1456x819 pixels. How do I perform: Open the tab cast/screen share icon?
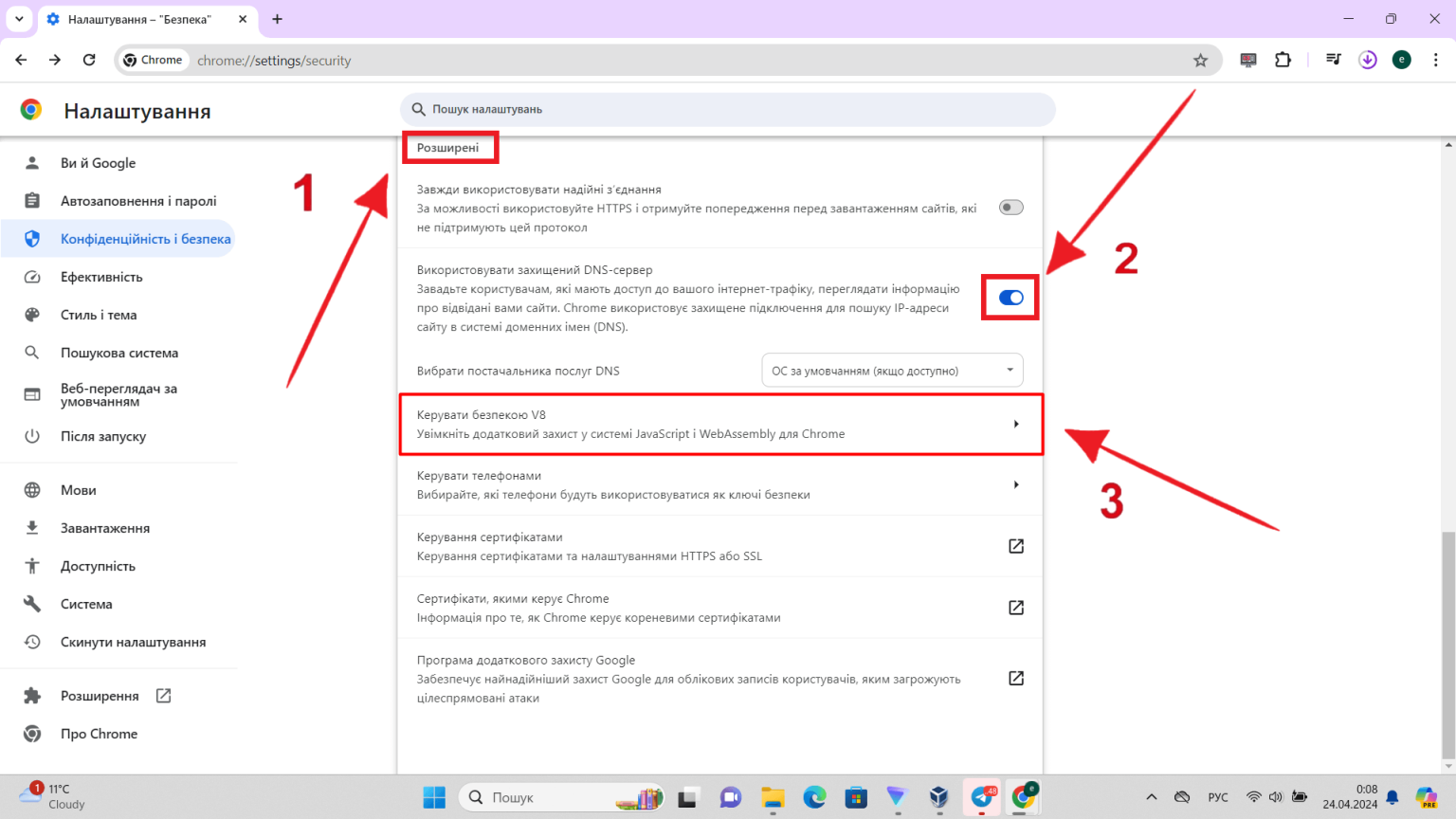[x=1247, y=59]
